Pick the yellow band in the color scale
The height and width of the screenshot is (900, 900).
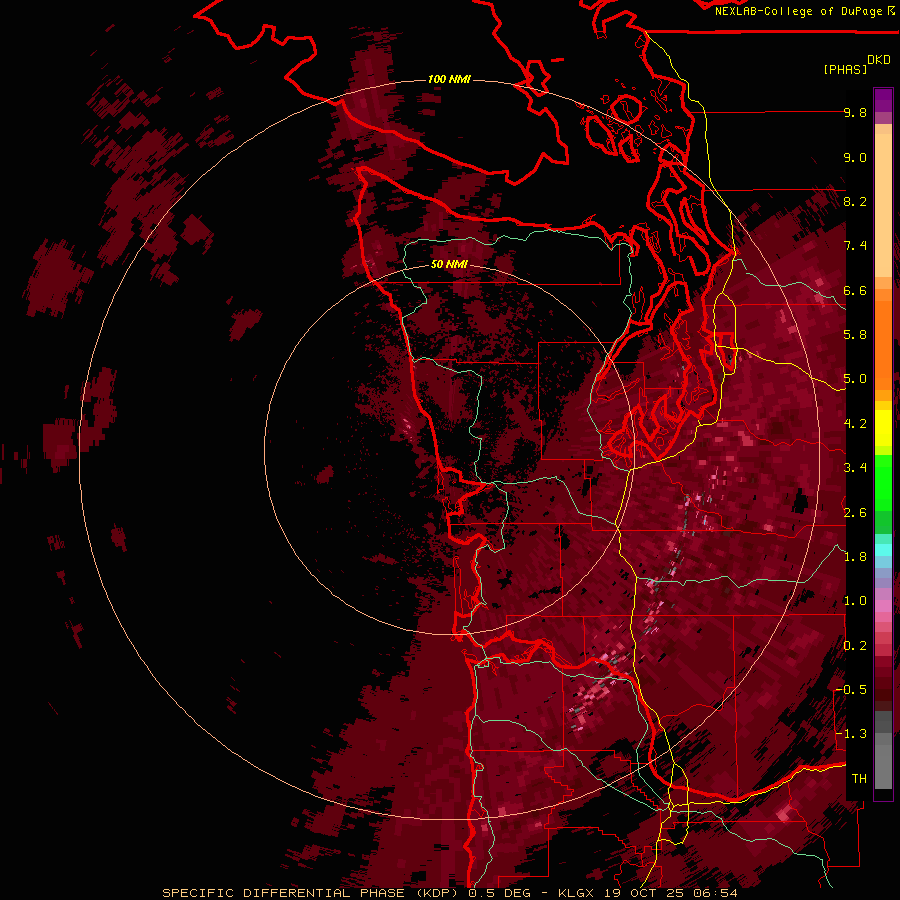[x=883, y=428]
